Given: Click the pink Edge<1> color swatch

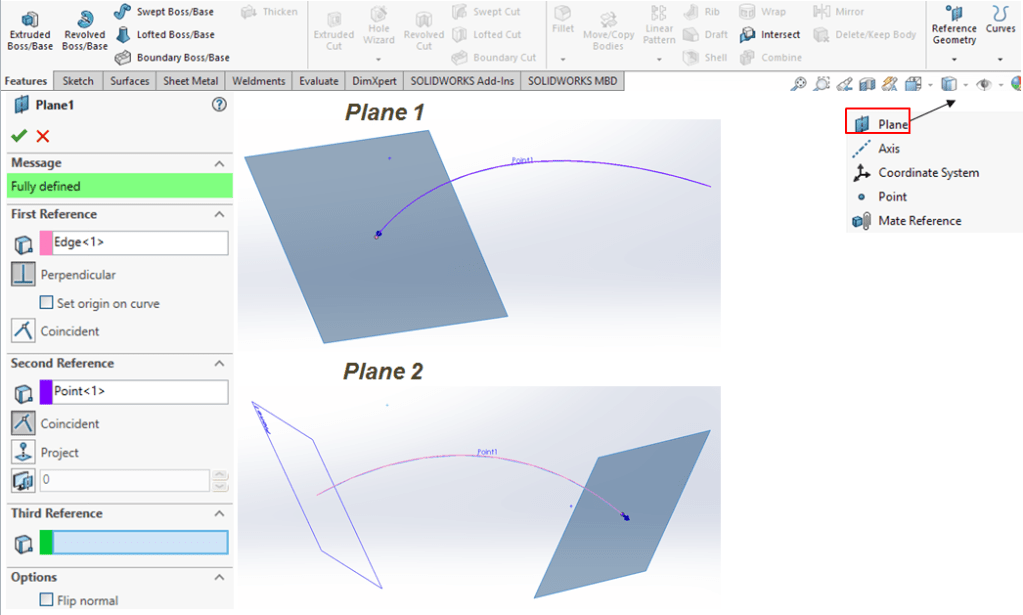Looking at the screenshot, I should [46, 242].
